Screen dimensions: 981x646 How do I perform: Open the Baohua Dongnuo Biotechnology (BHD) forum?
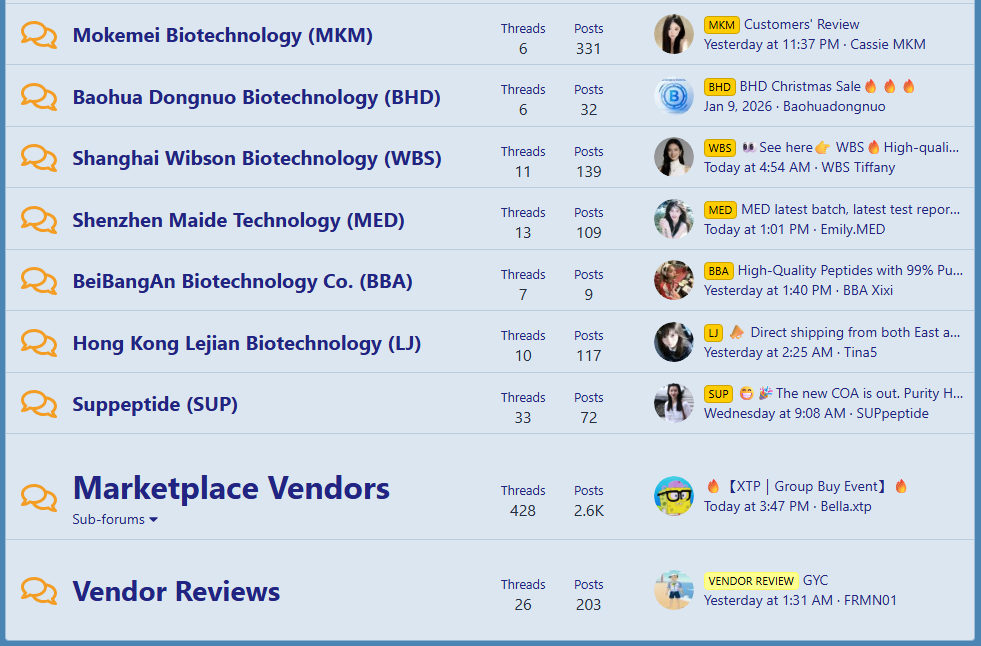(256, 97)
